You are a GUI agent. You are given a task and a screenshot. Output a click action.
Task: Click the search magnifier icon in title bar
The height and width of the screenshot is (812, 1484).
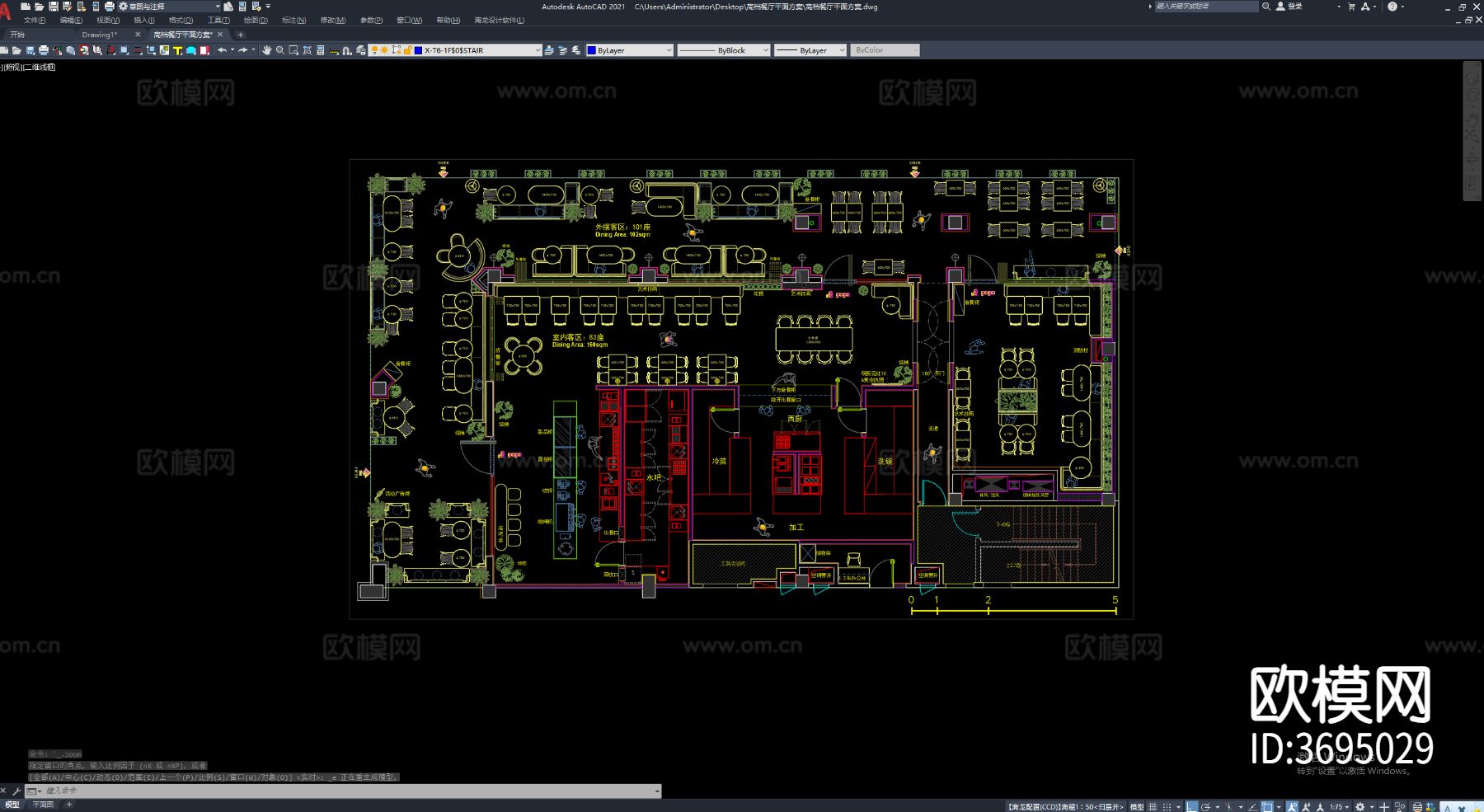1266,6
